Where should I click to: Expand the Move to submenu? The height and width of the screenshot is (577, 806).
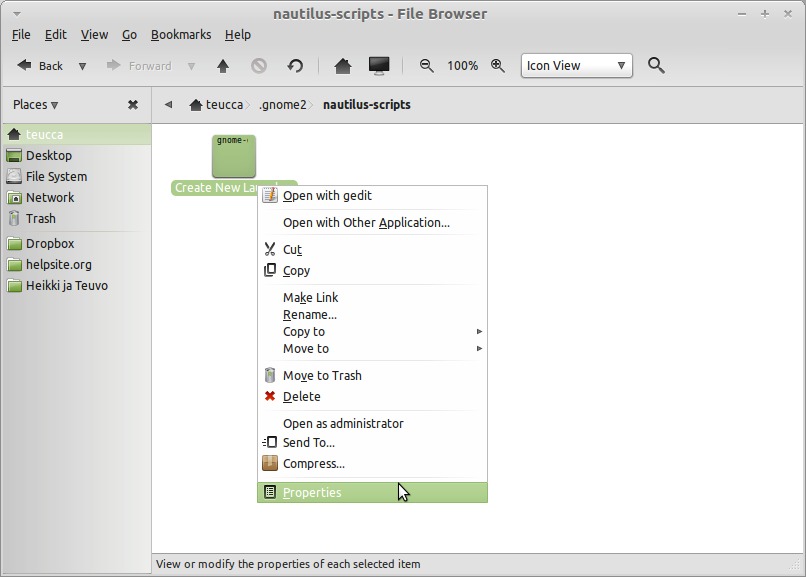[x=372, y=348]
